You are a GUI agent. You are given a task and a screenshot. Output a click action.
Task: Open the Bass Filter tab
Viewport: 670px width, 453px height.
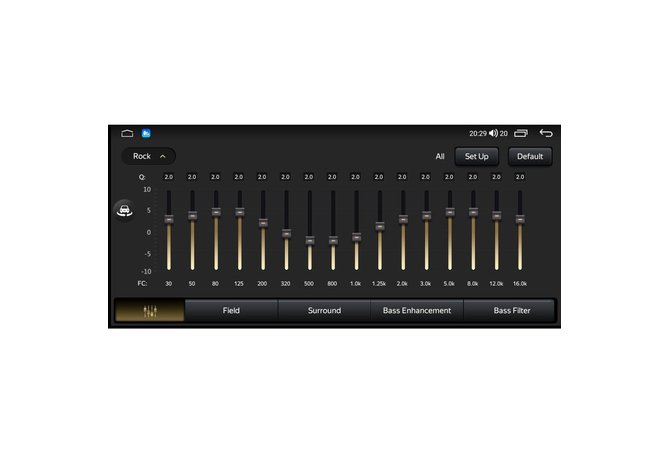(511, 311)
